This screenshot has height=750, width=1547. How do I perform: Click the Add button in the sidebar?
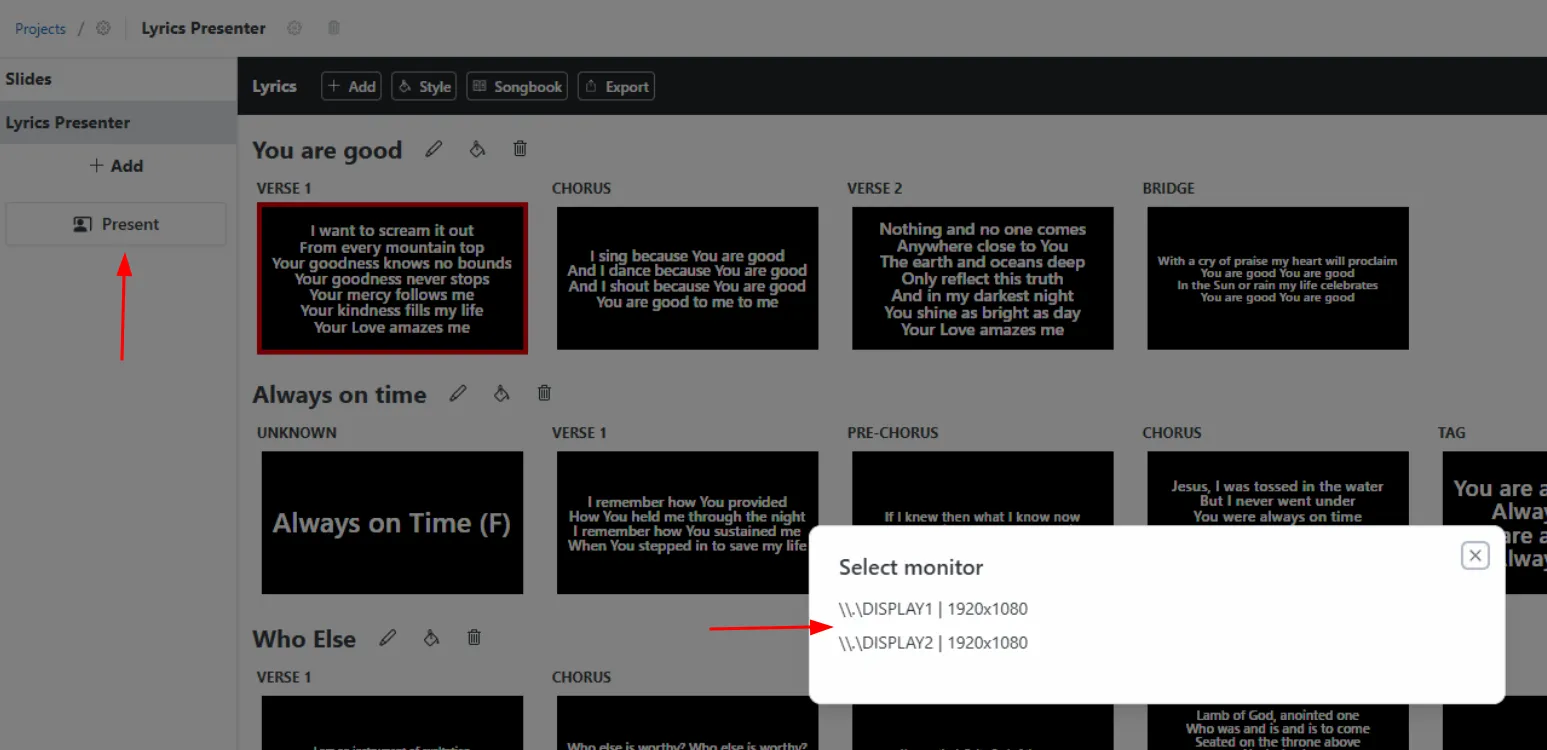[x=116, y=166]
